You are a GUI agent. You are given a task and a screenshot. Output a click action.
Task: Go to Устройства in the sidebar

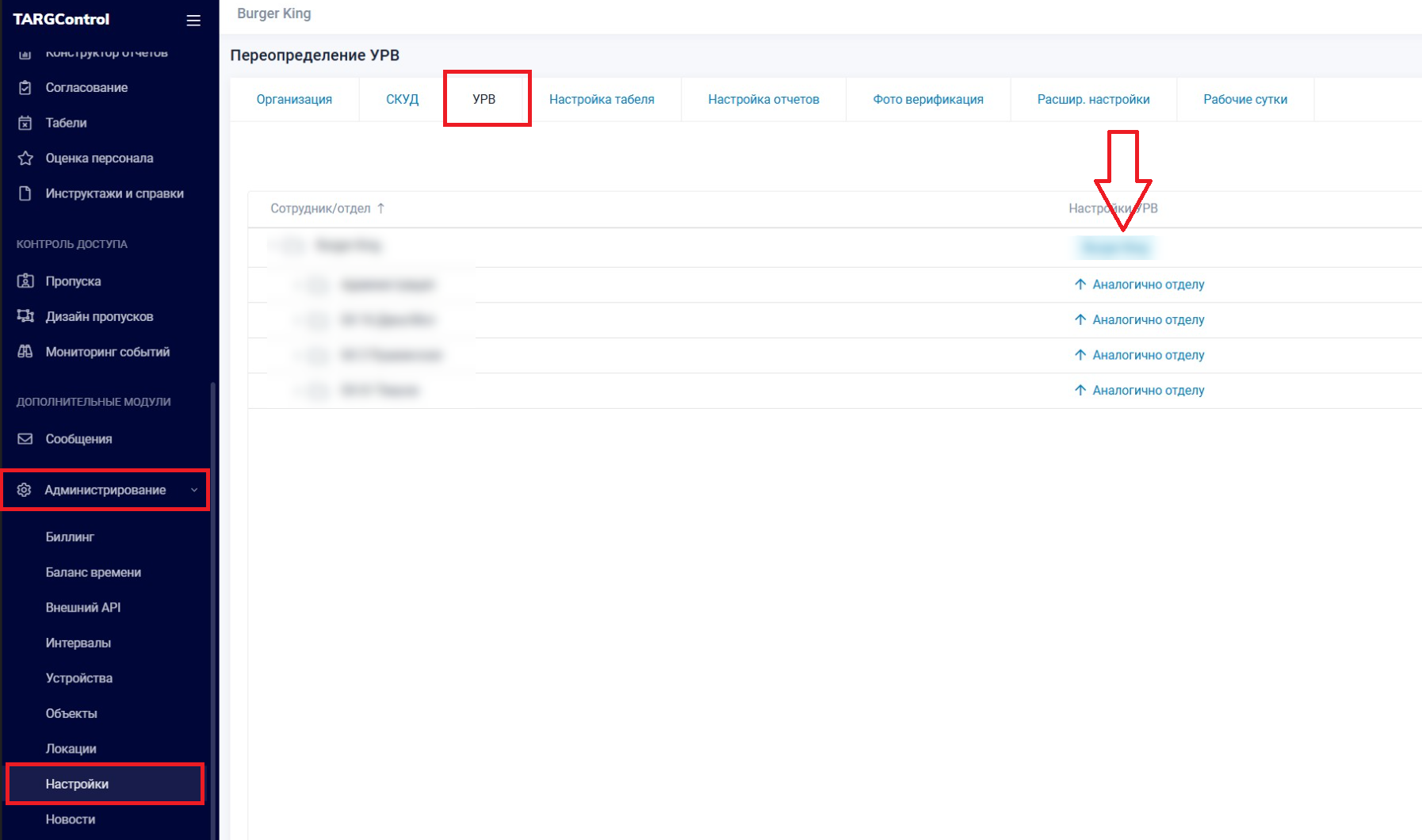tap(79, 678)
